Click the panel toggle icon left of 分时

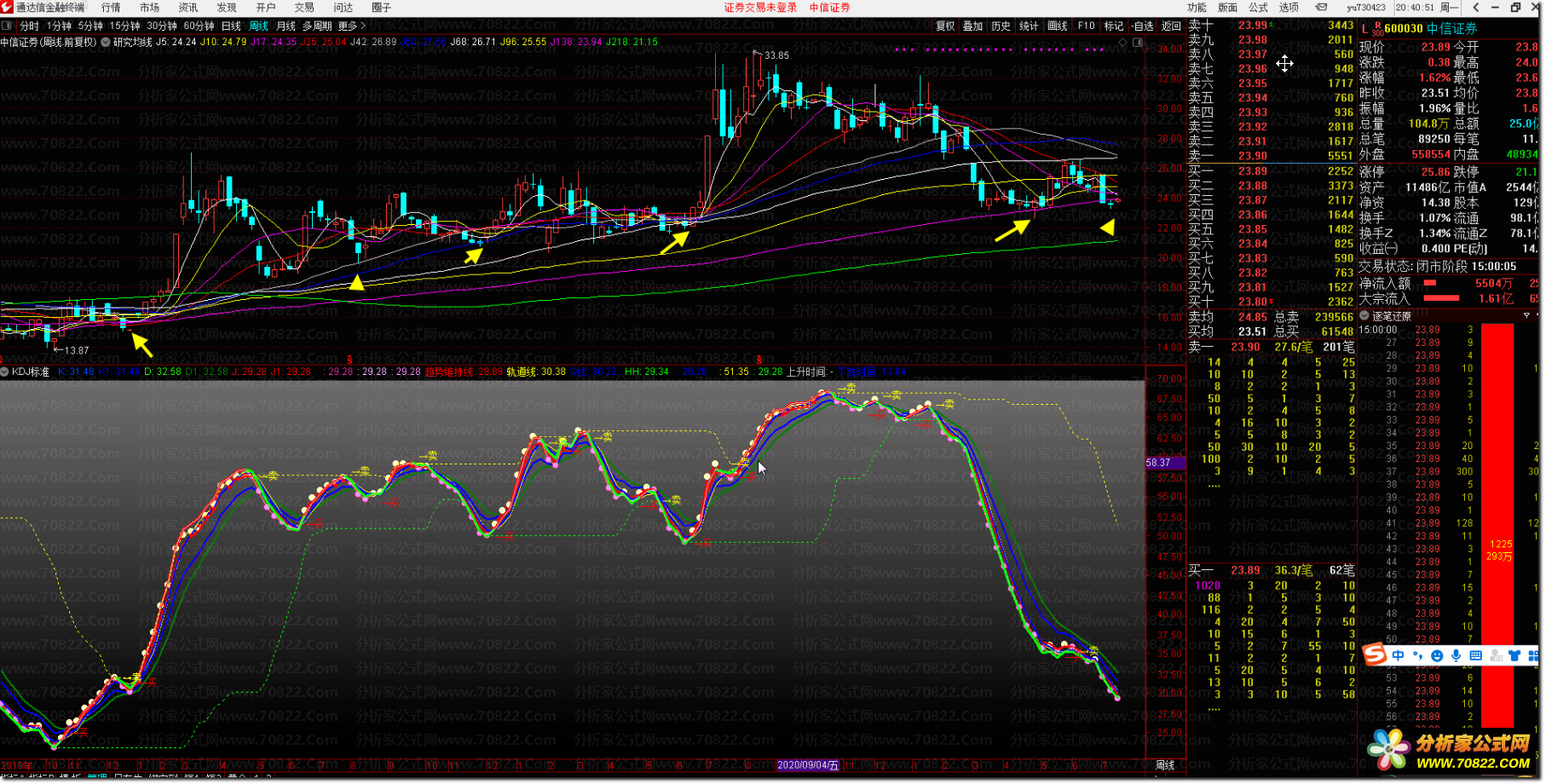(7, 26)
